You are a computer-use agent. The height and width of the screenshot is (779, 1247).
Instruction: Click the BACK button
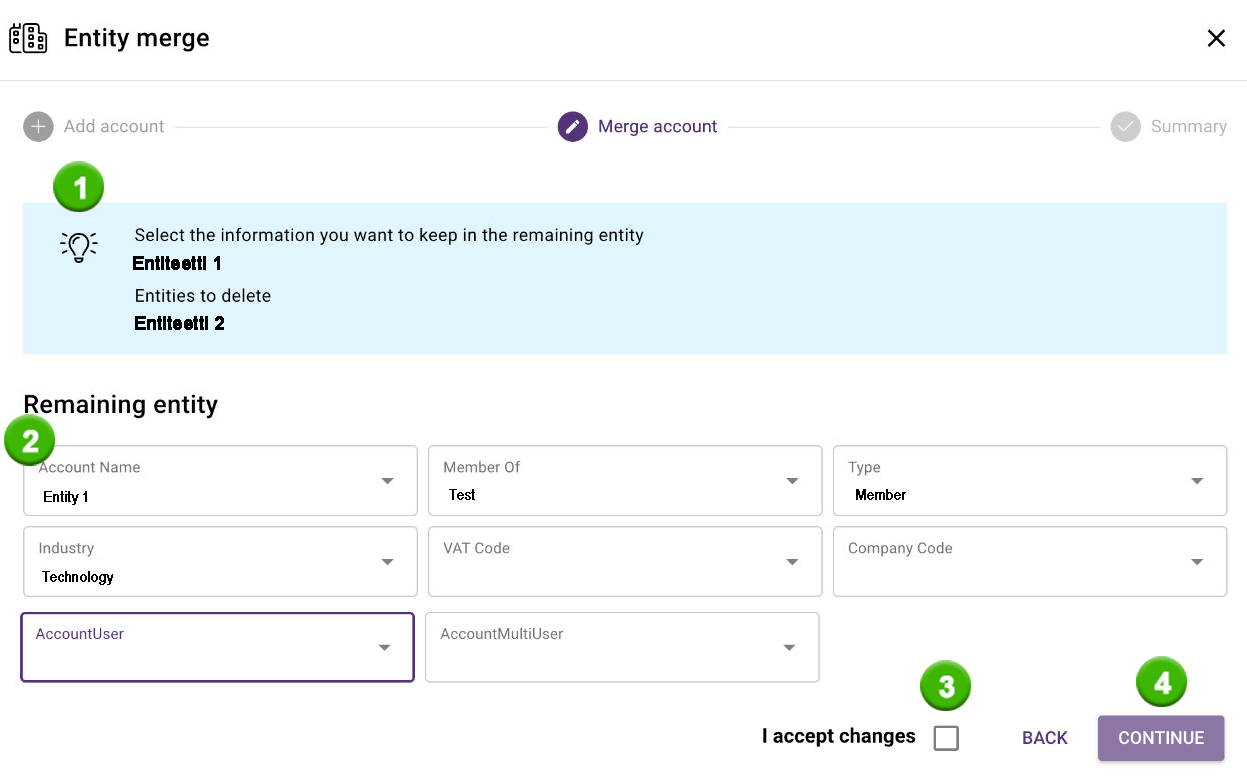1044,737
